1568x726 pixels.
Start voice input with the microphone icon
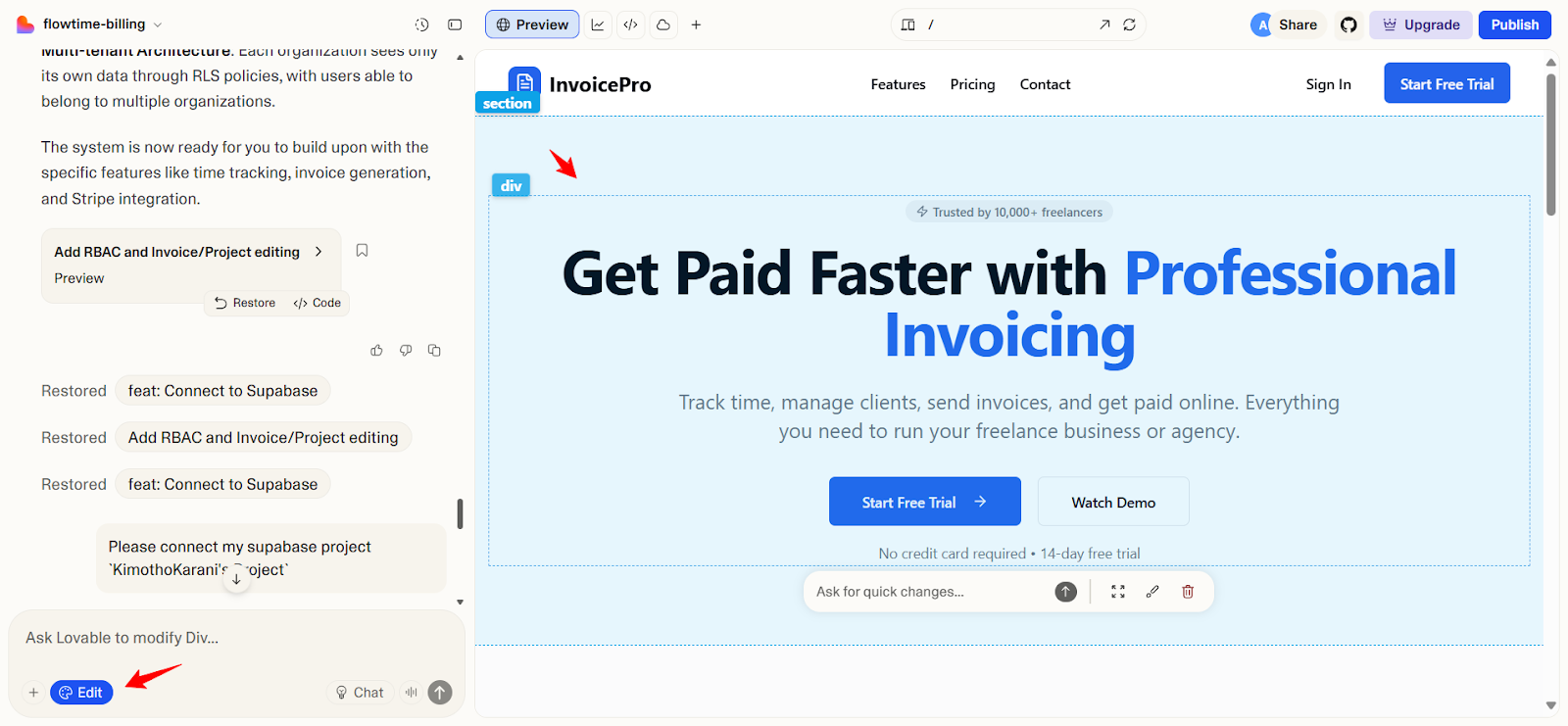coord(412,692)
